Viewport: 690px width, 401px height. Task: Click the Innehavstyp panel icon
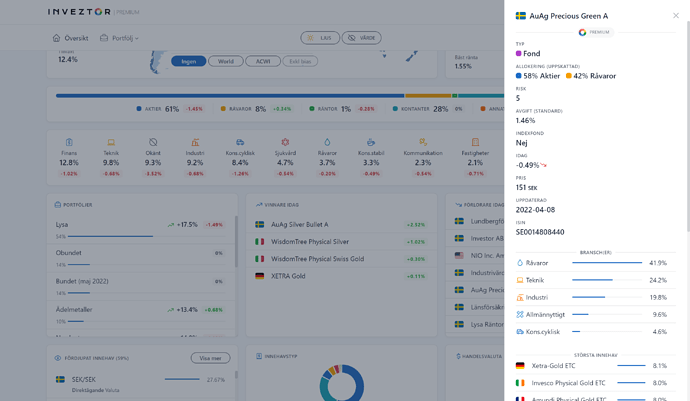(x=259, y=356)
